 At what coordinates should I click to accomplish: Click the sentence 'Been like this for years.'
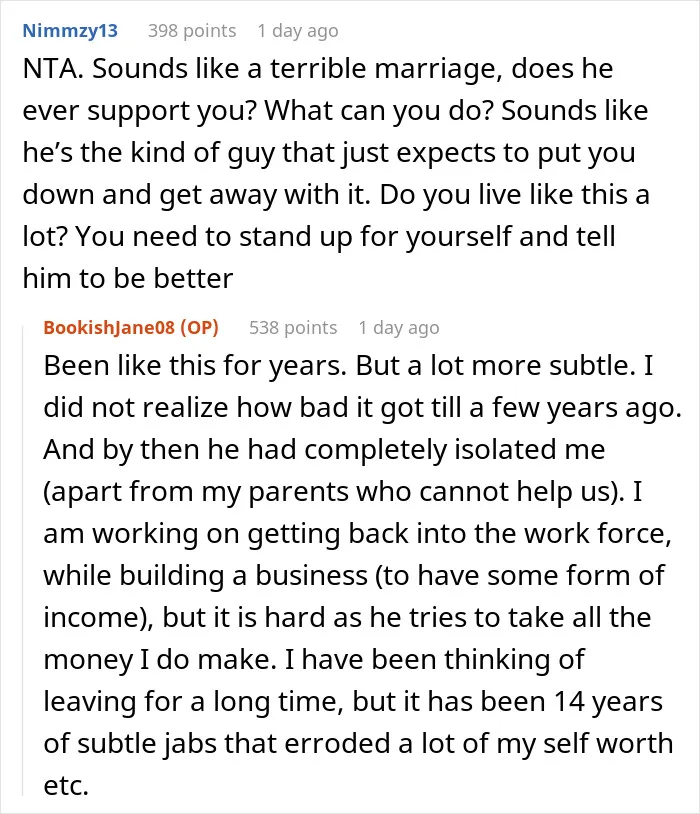tap(195, 366)
